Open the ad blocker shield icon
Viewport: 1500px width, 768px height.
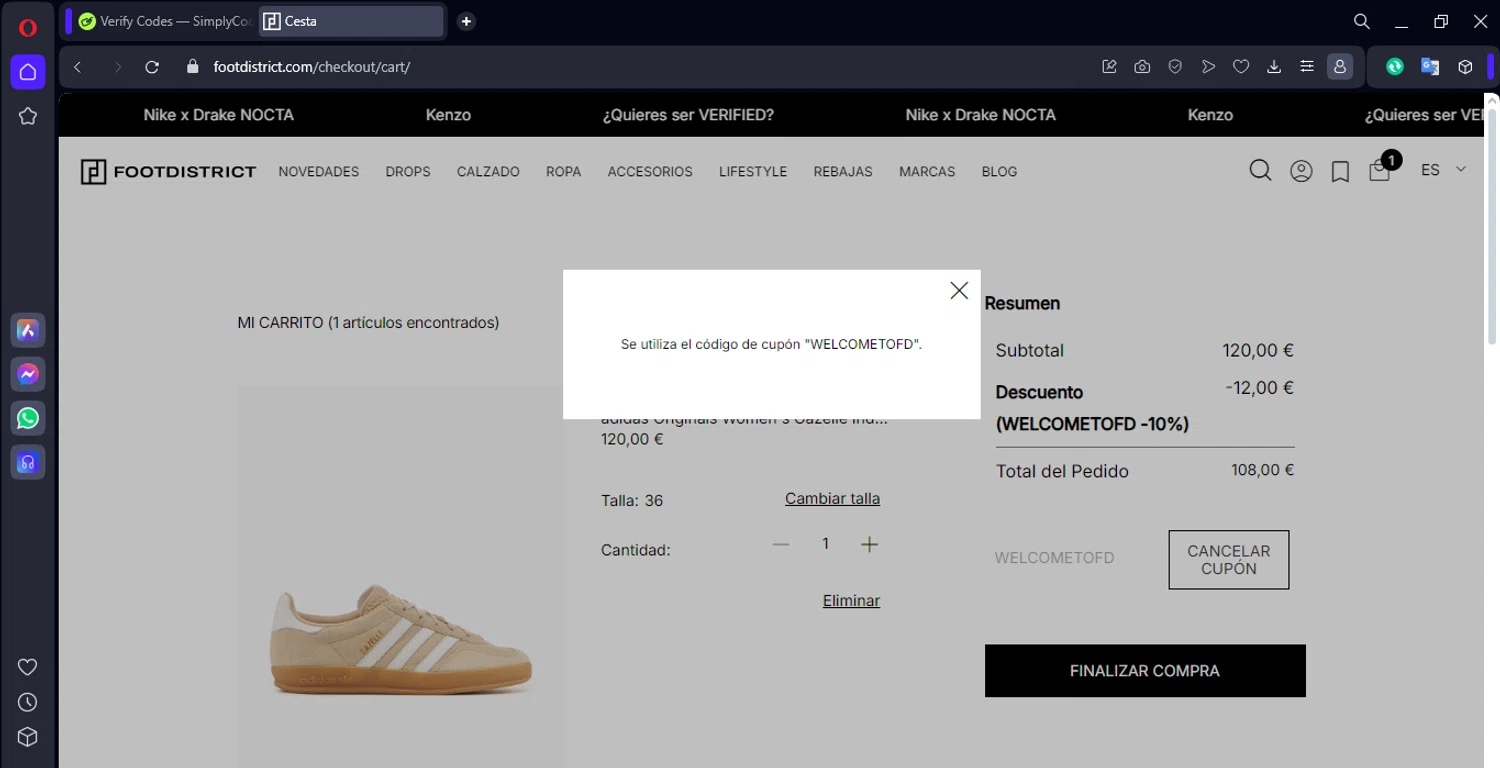[1175, 67]
